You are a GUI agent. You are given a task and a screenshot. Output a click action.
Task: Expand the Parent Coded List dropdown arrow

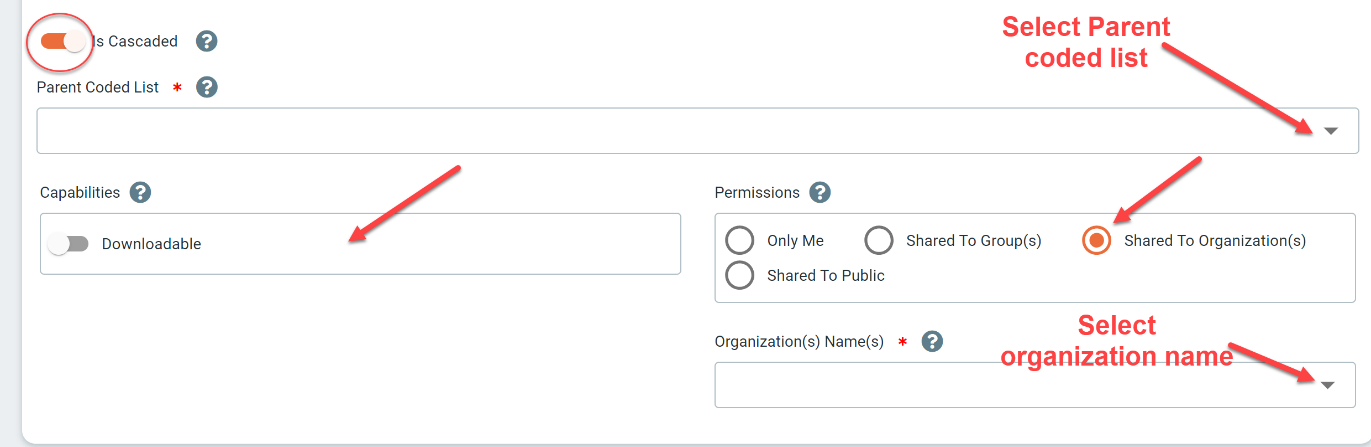(x=1330, y=131)
